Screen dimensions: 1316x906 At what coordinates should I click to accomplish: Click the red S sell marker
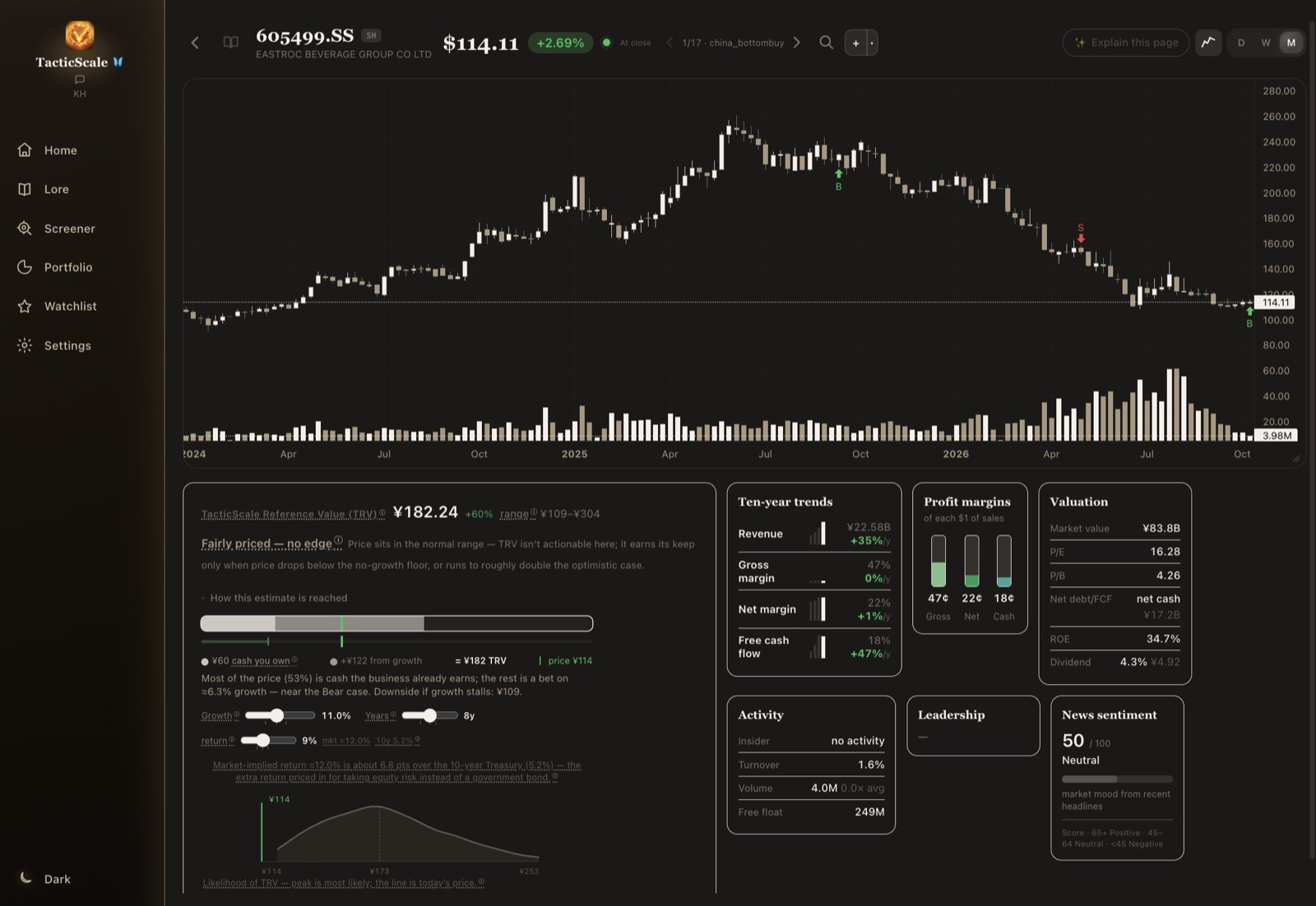pyautogui.click(x=1081, y=233)
